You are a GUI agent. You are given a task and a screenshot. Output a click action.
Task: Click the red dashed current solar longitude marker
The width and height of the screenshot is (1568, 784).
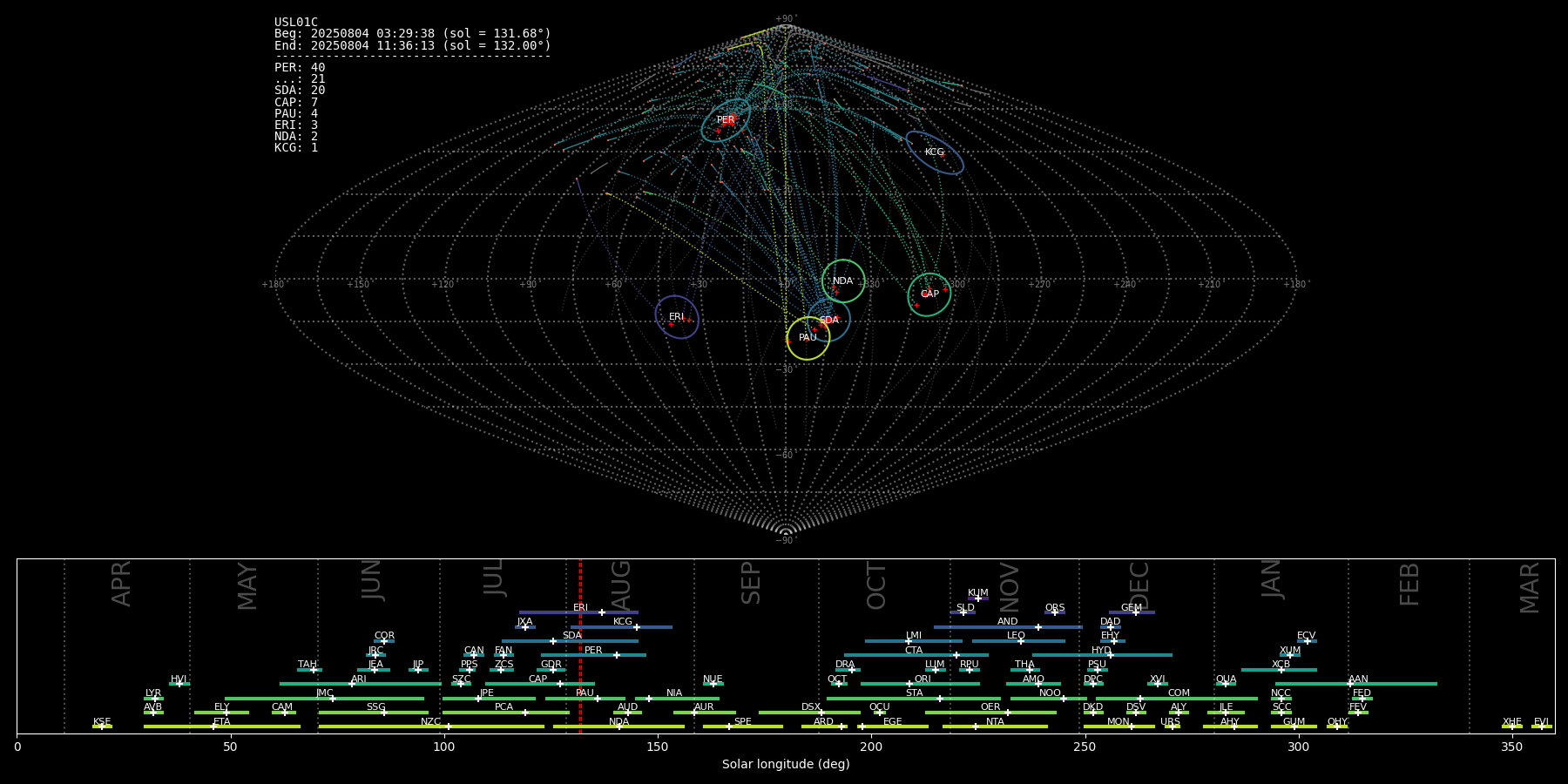click(580, 645)
